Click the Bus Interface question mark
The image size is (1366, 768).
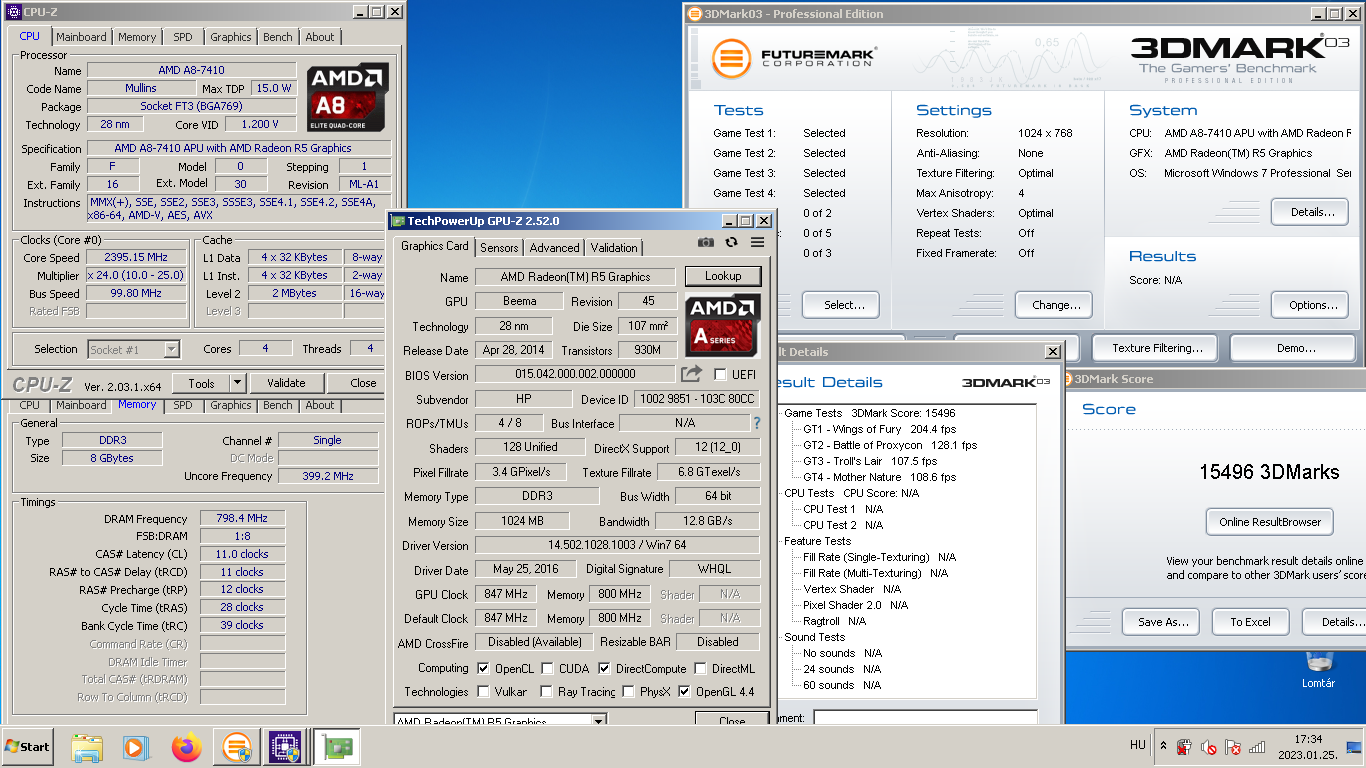(x=757, y=423)
